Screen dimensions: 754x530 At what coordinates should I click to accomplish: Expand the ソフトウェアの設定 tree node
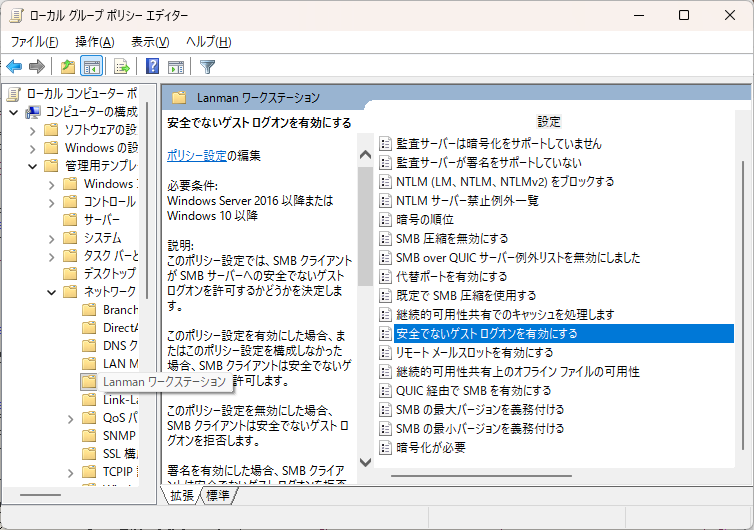pos(33,130)
